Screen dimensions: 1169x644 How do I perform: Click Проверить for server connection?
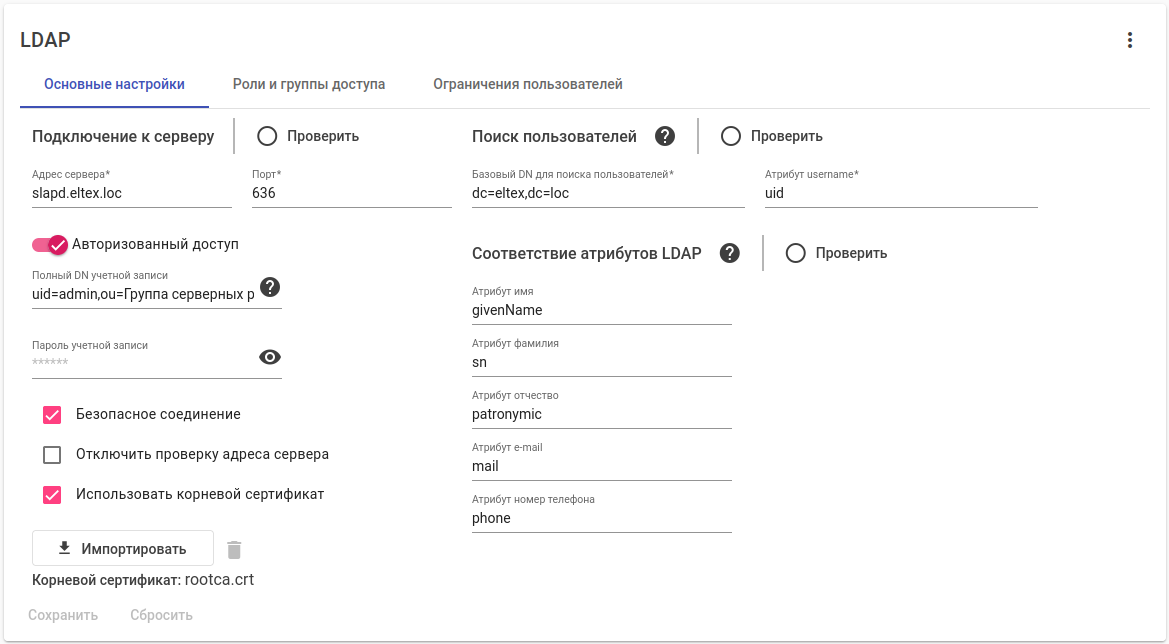click(x=308, y=136)
